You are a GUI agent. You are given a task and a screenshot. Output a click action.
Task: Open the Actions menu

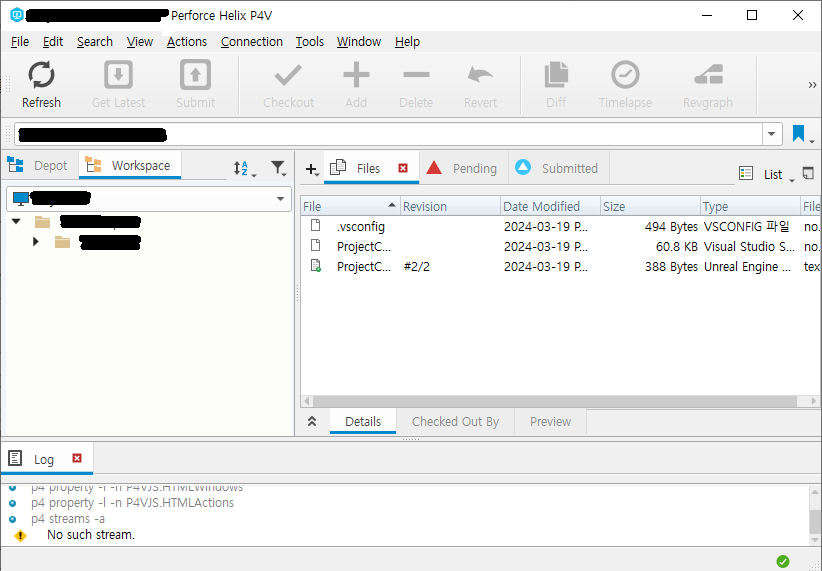pyautogui.click(x=187, y=41)
